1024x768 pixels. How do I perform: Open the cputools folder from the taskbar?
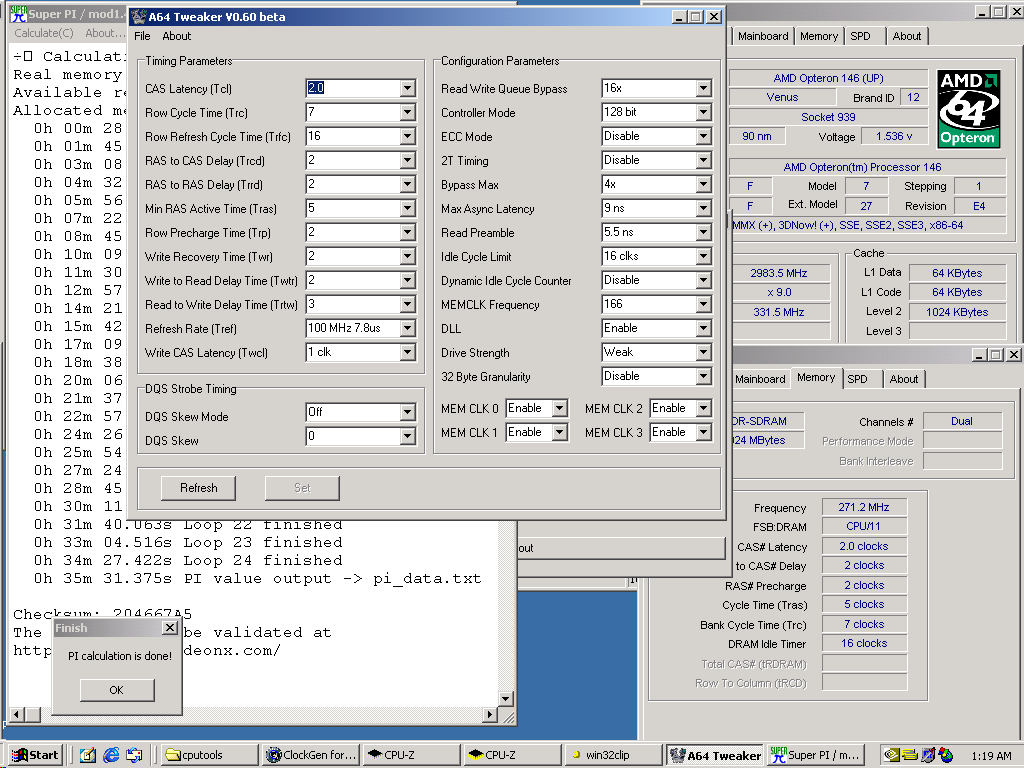click(209, 755)
